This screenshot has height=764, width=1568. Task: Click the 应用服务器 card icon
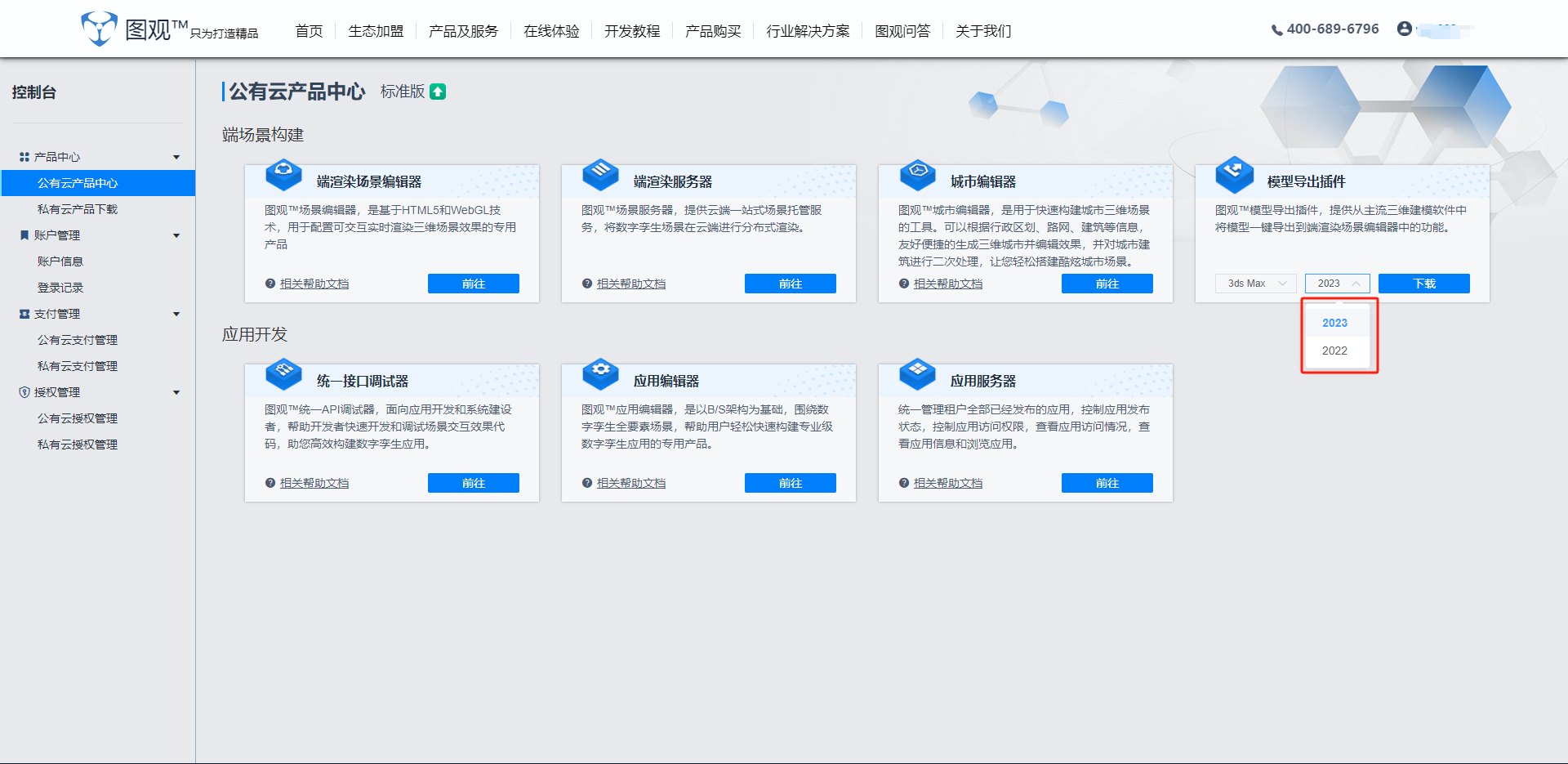point(917,373)
